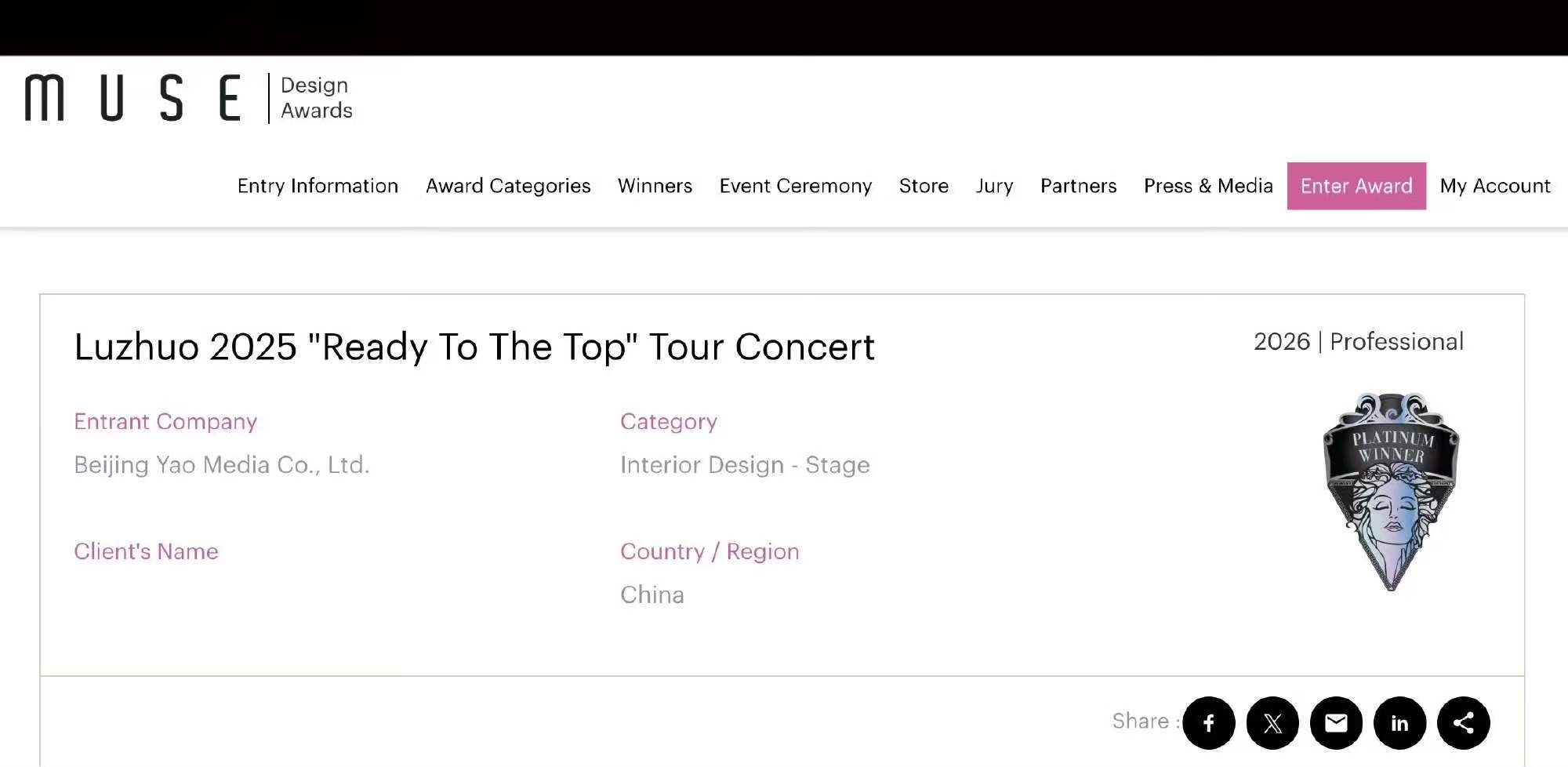
Task: Open Award Categories menu
Action: point(508,186)
